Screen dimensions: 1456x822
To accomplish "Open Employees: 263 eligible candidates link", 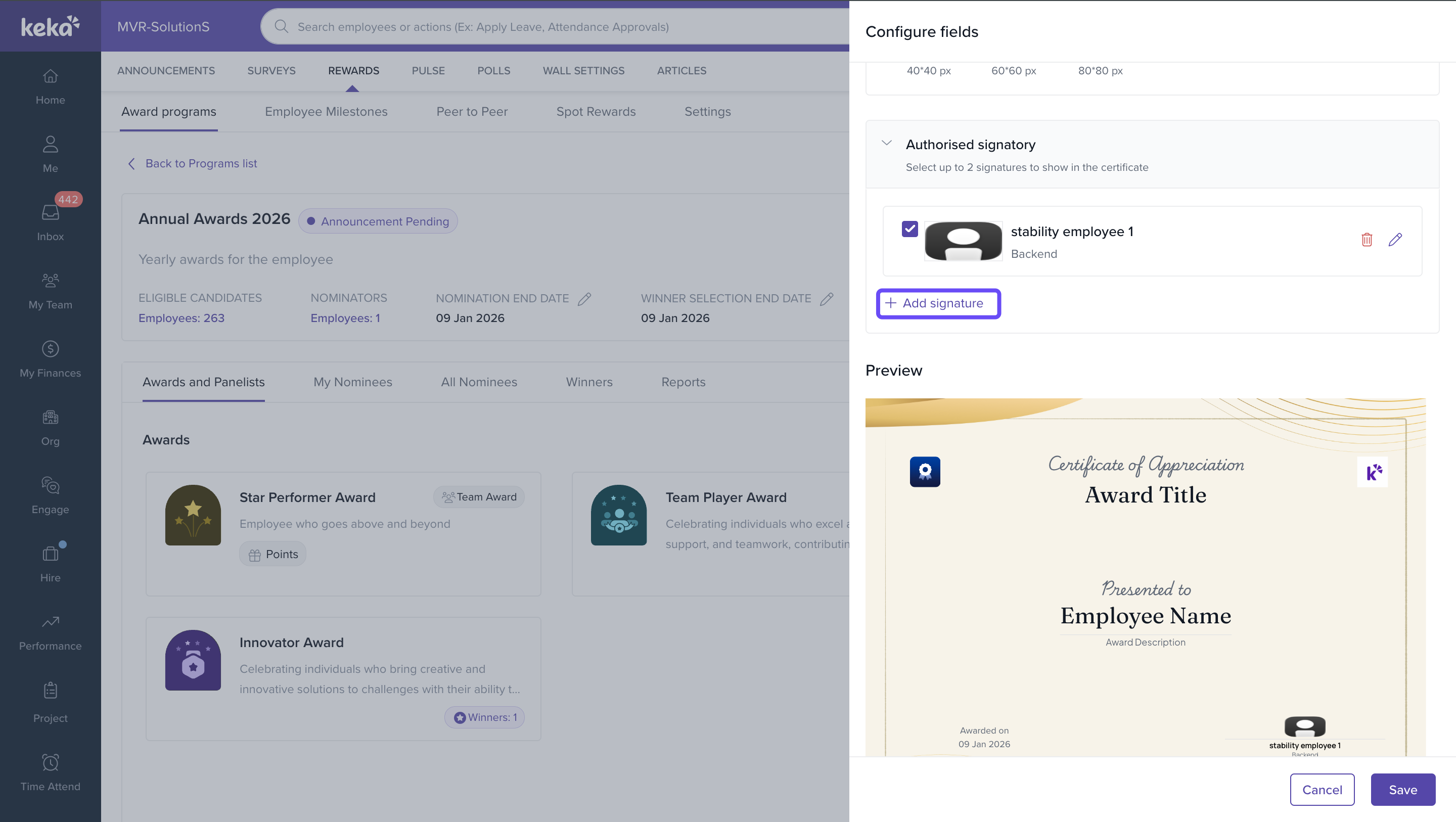I will click(181, 317).
